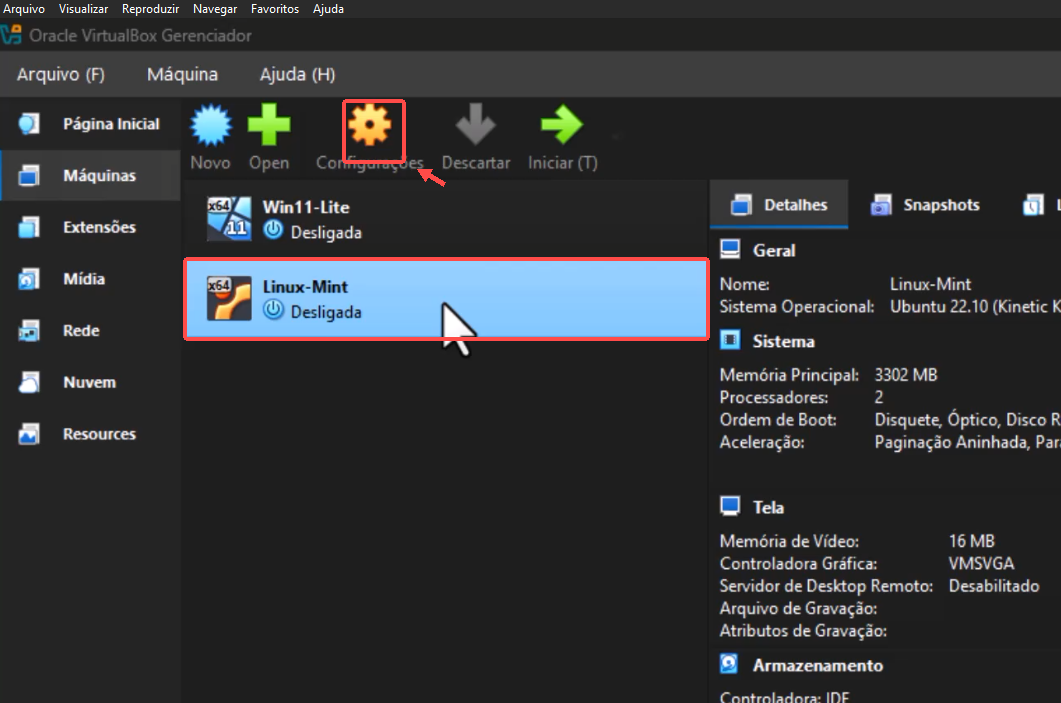This screenshot has width=1061, height=703.
Task: Open the top Visualizar menu
Action: 83,9
